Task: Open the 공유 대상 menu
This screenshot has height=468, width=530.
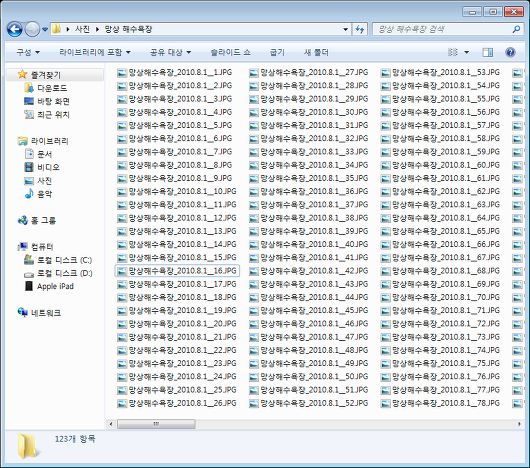Action: tap(170, 52)
